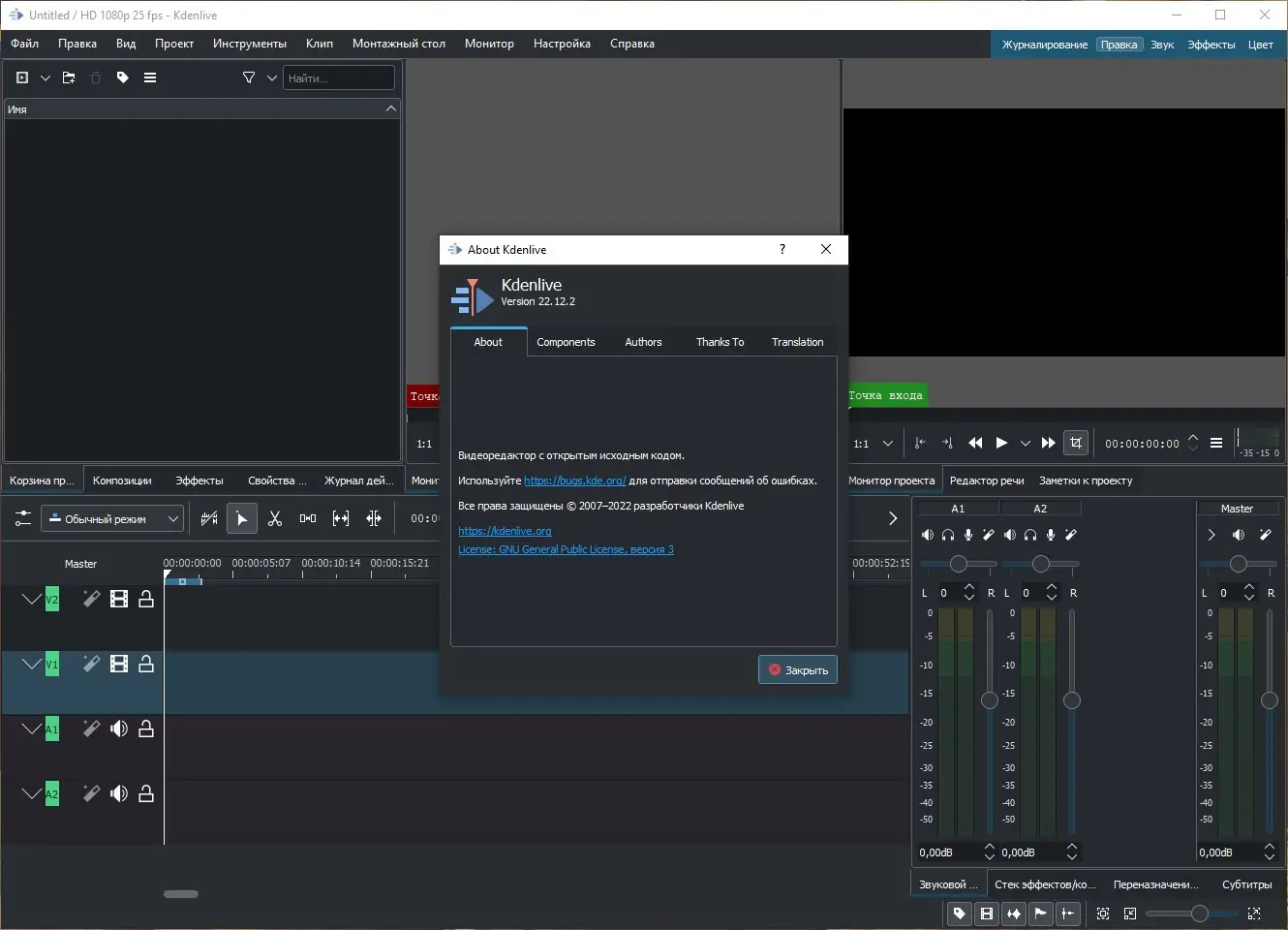Toggle video thumbnails film icon in bottom bar
This screenshot has height=930, width=1288.
click(987, 913)
